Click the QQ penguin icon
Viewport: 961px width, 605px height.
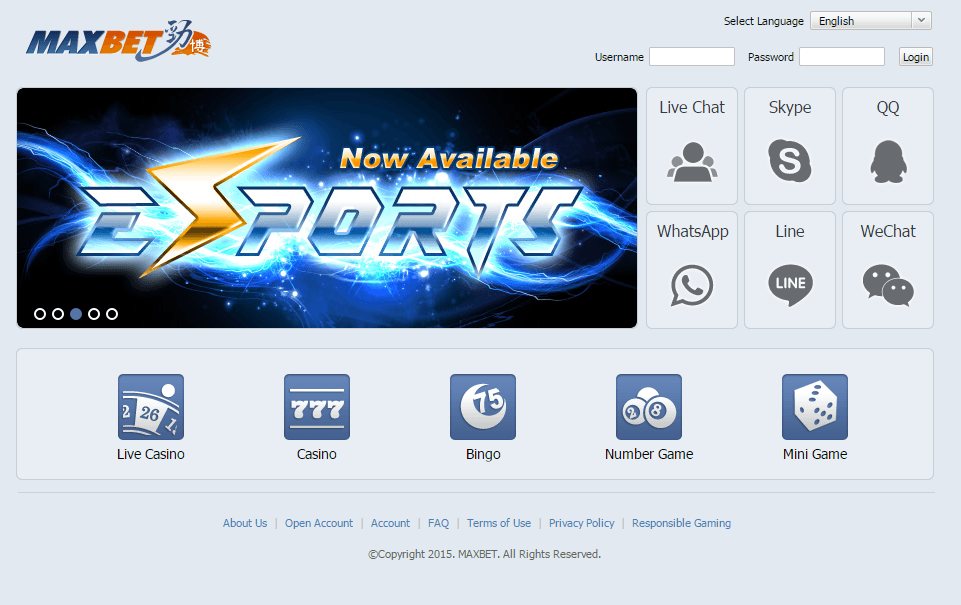point(888,162)
